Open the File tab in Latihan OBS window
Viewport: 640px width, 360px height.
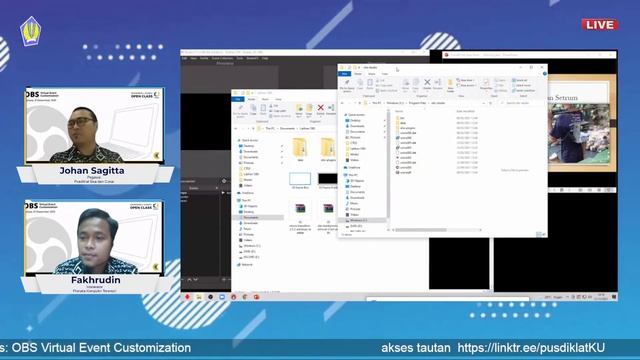238,99
